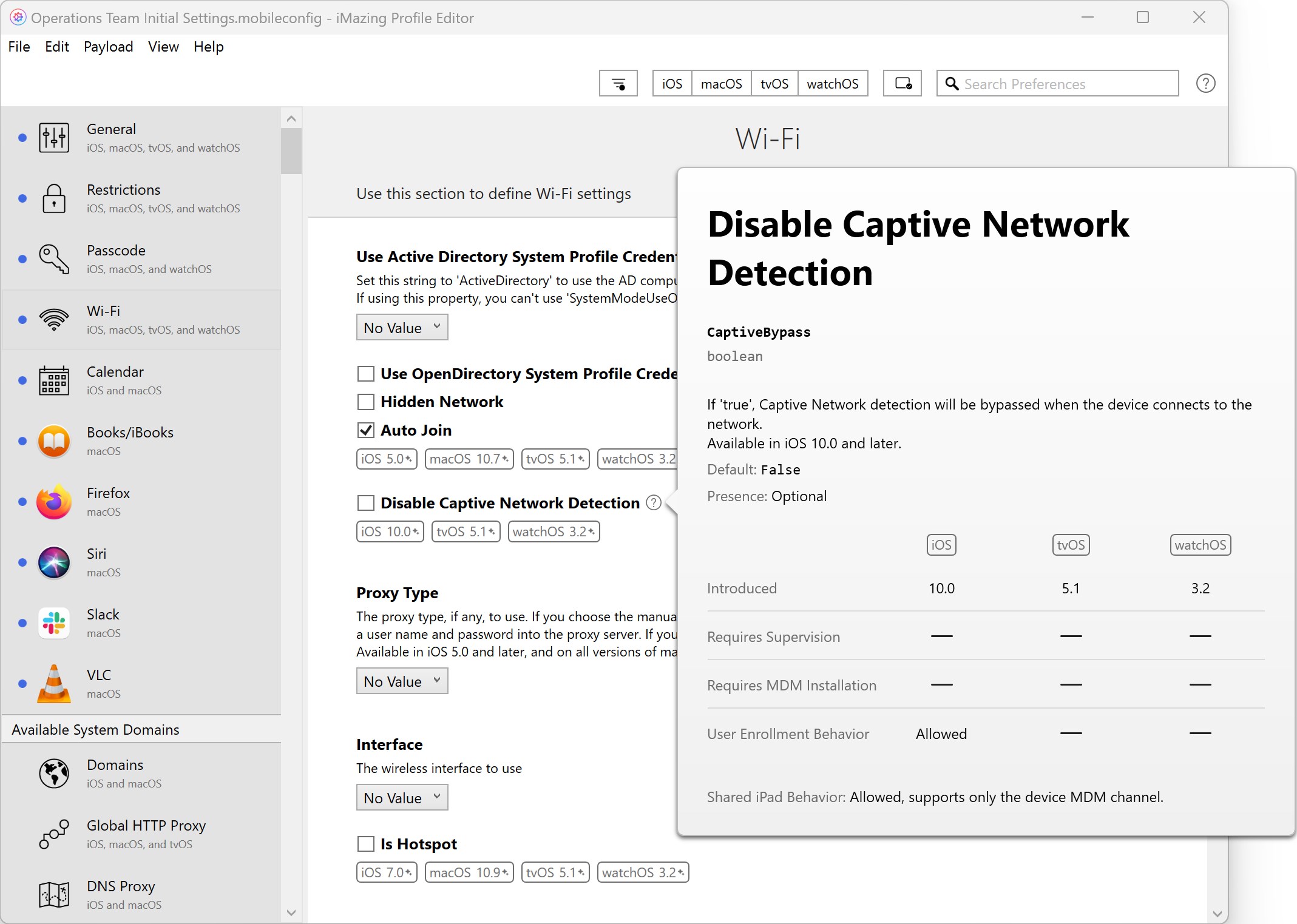Click the filter options toolbar icon
The image size is (1297, 924).
click(x=618, y=84)
